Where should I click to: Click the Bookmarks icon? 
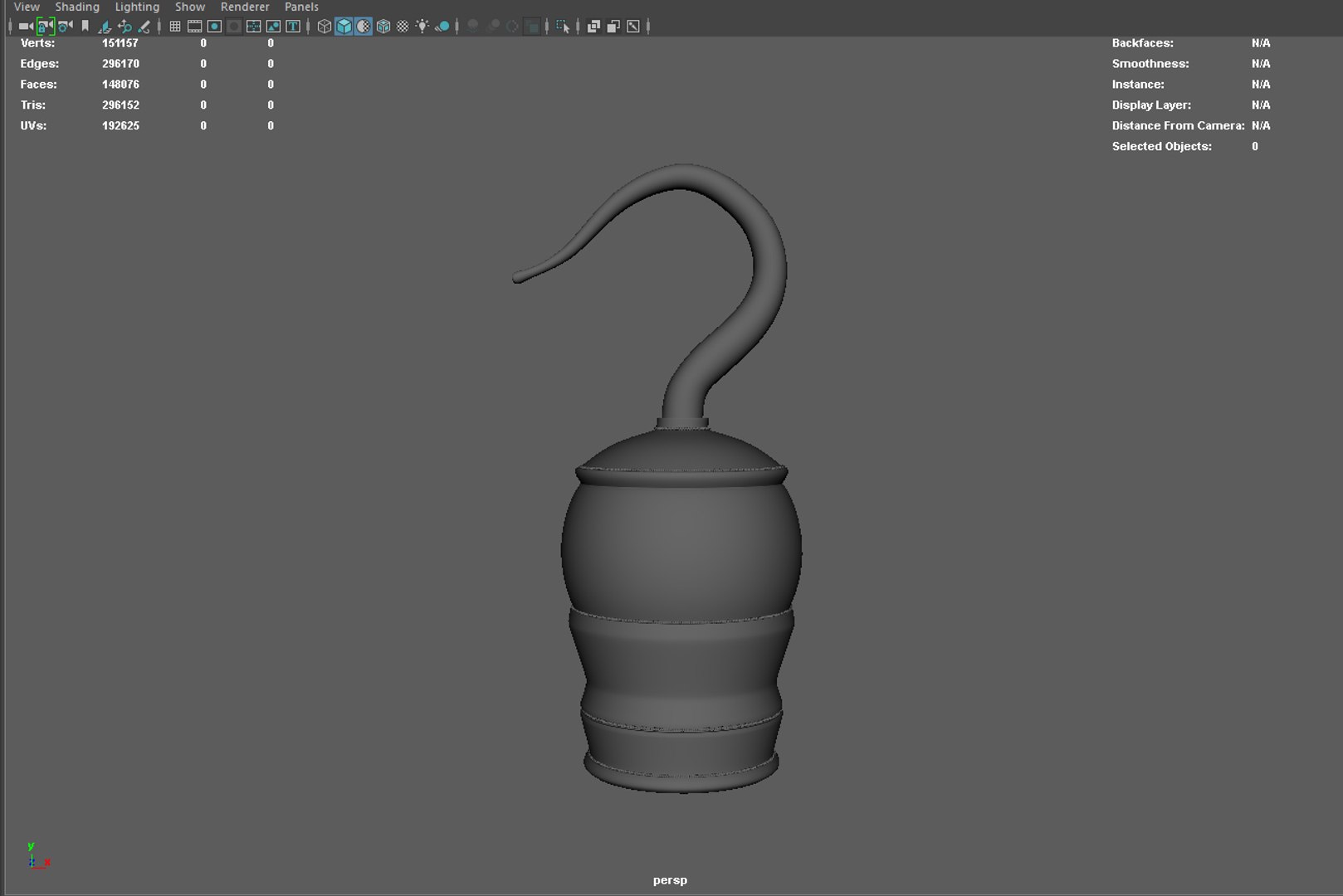85,27
